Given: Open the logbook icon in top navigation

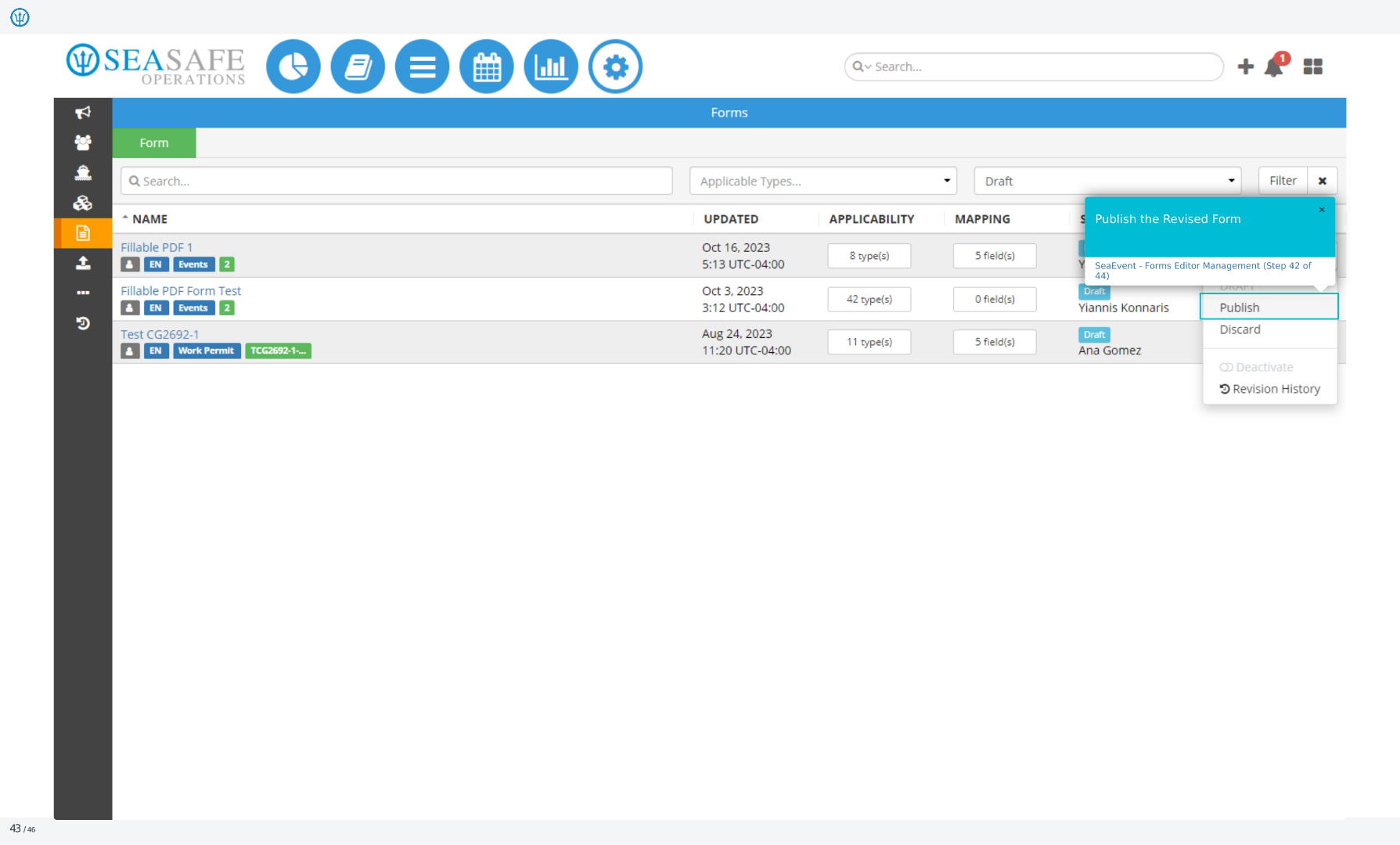Looking at the screenshot, I should pos(358,67).
